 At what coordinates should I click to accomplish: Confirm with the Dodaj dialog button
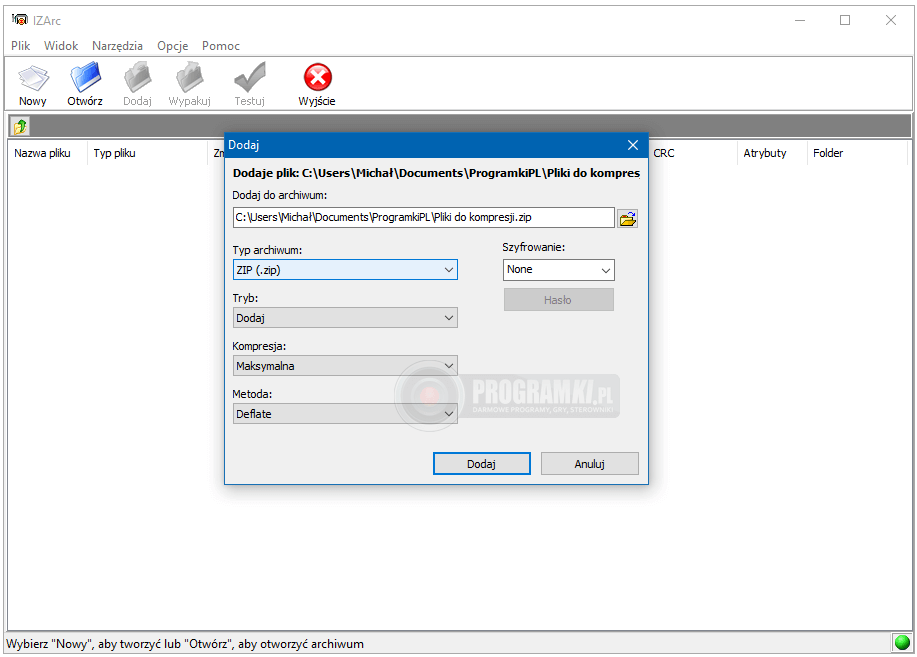pyautogui.click(x=481, y=463)
